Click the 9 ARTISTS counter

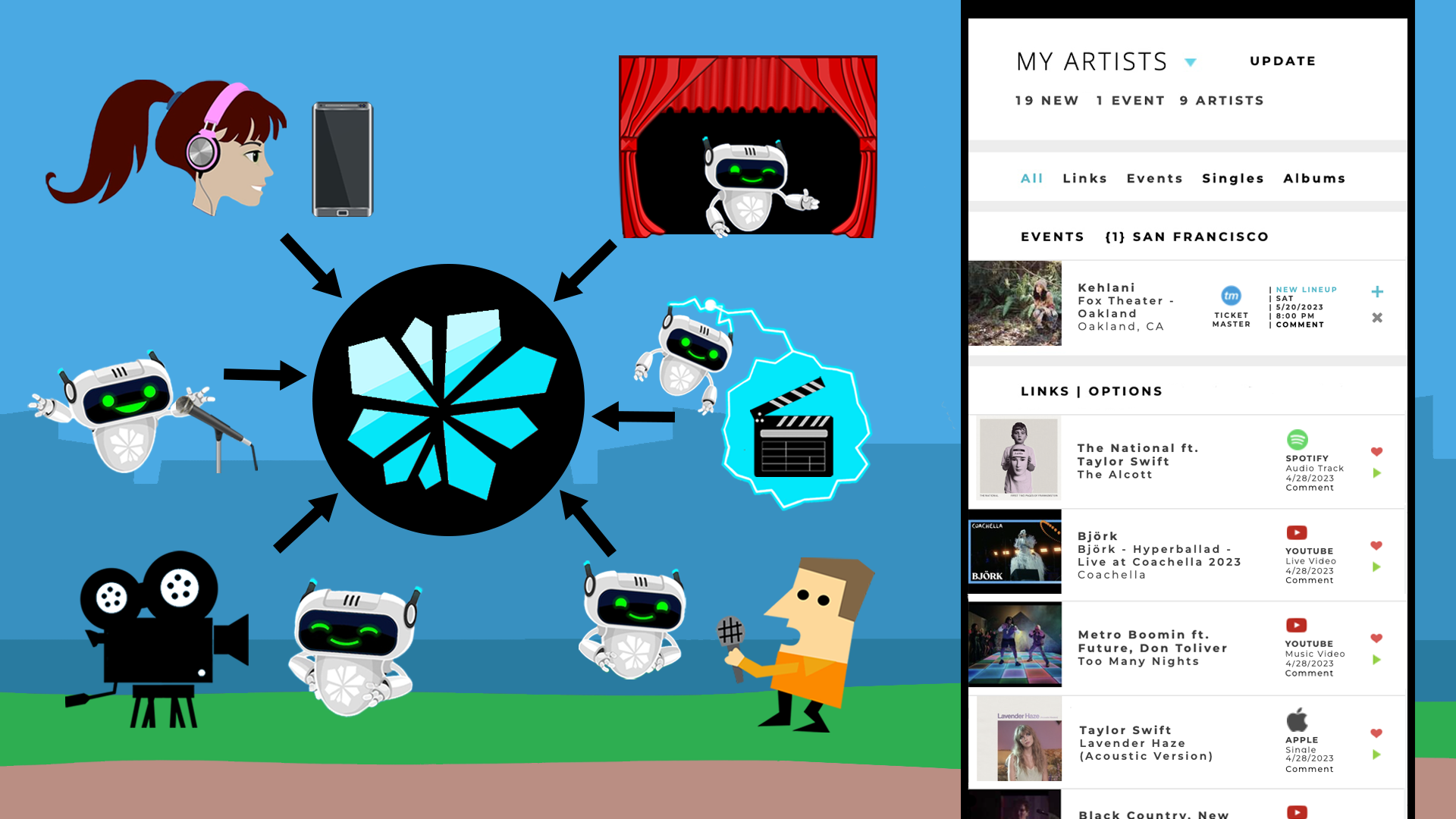(1222, 100)
